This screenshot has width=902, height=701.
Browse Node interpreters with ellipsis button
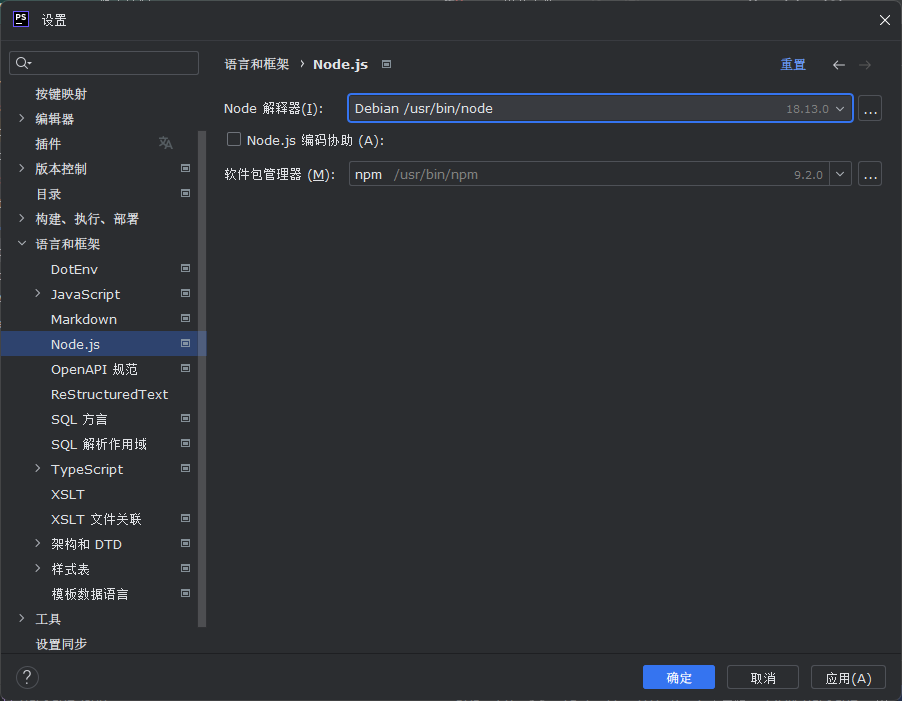click(870, 109)
